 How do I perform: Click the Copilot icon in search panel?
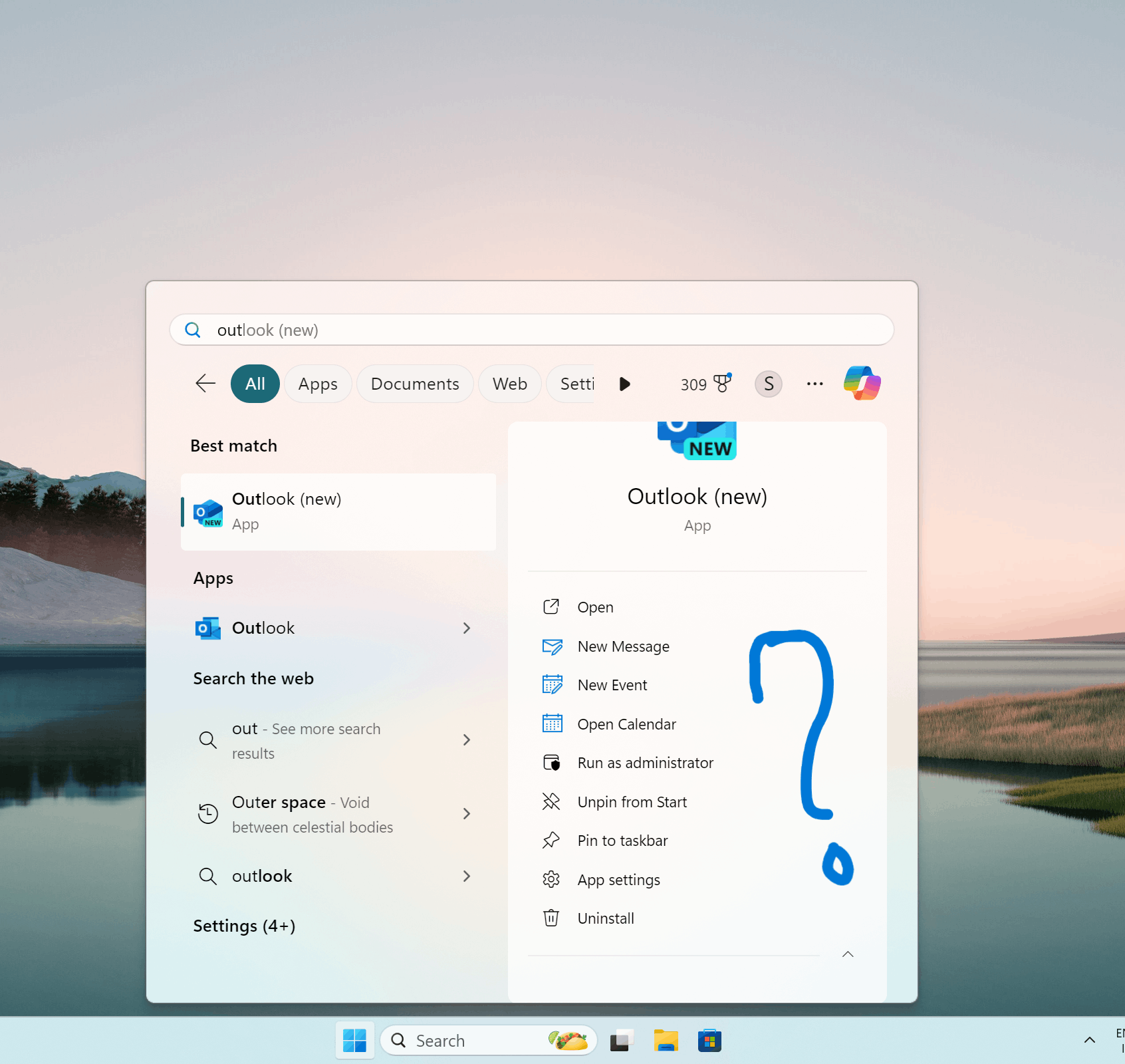coord(862,384)
